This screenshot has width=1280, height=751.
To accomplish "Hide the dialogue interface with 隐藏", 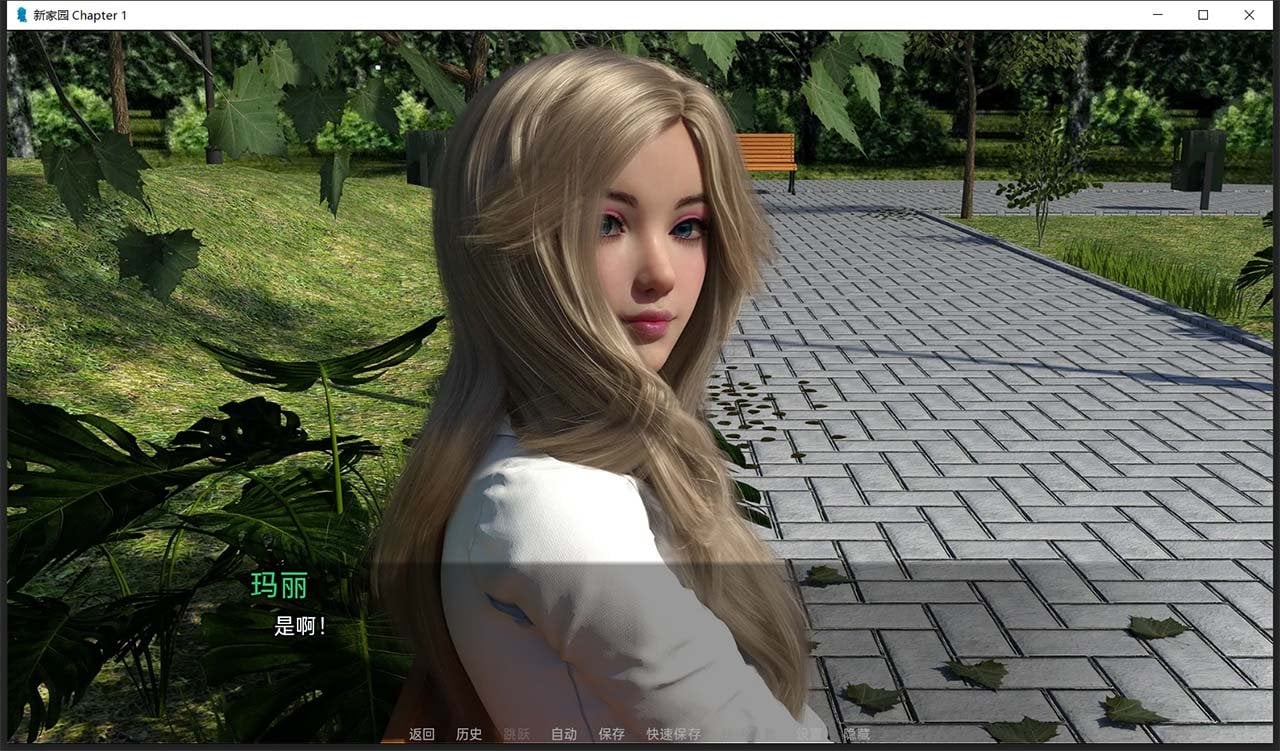I will [x=861, y=733].
